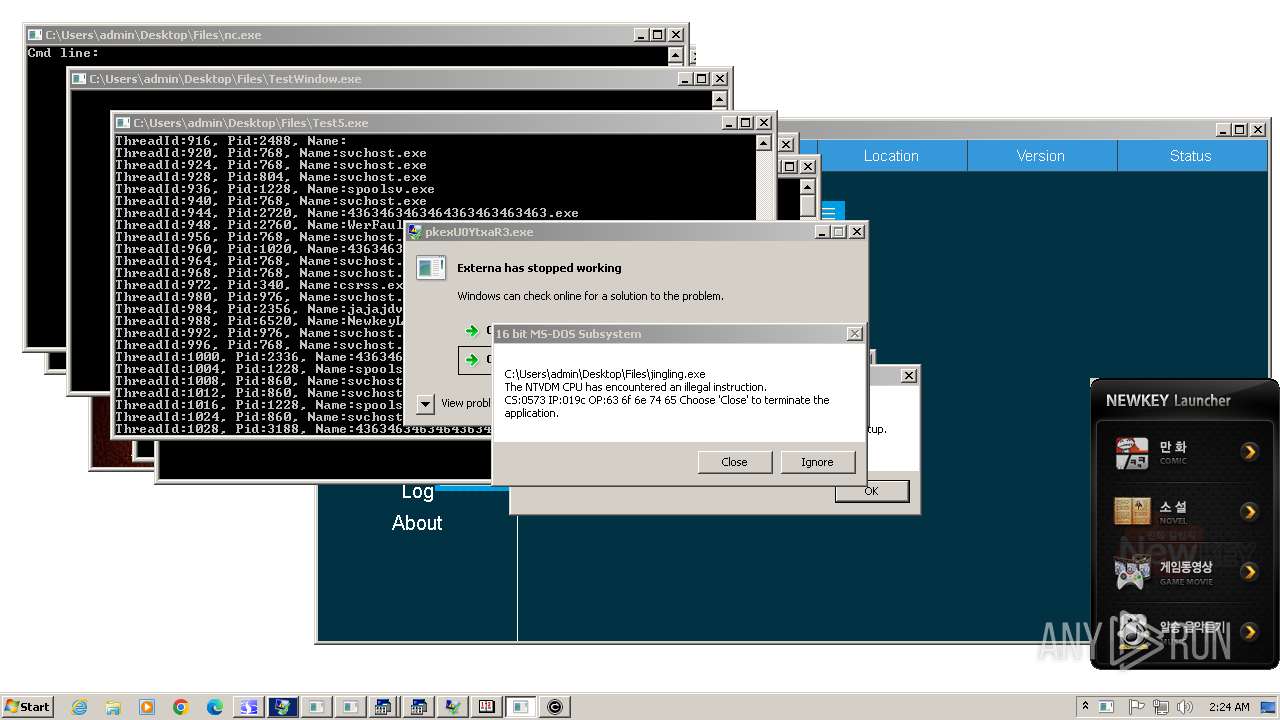Expand View problem details arrow
The height and width of the screenshot is (720, 1280).
[x=425, y=403]
